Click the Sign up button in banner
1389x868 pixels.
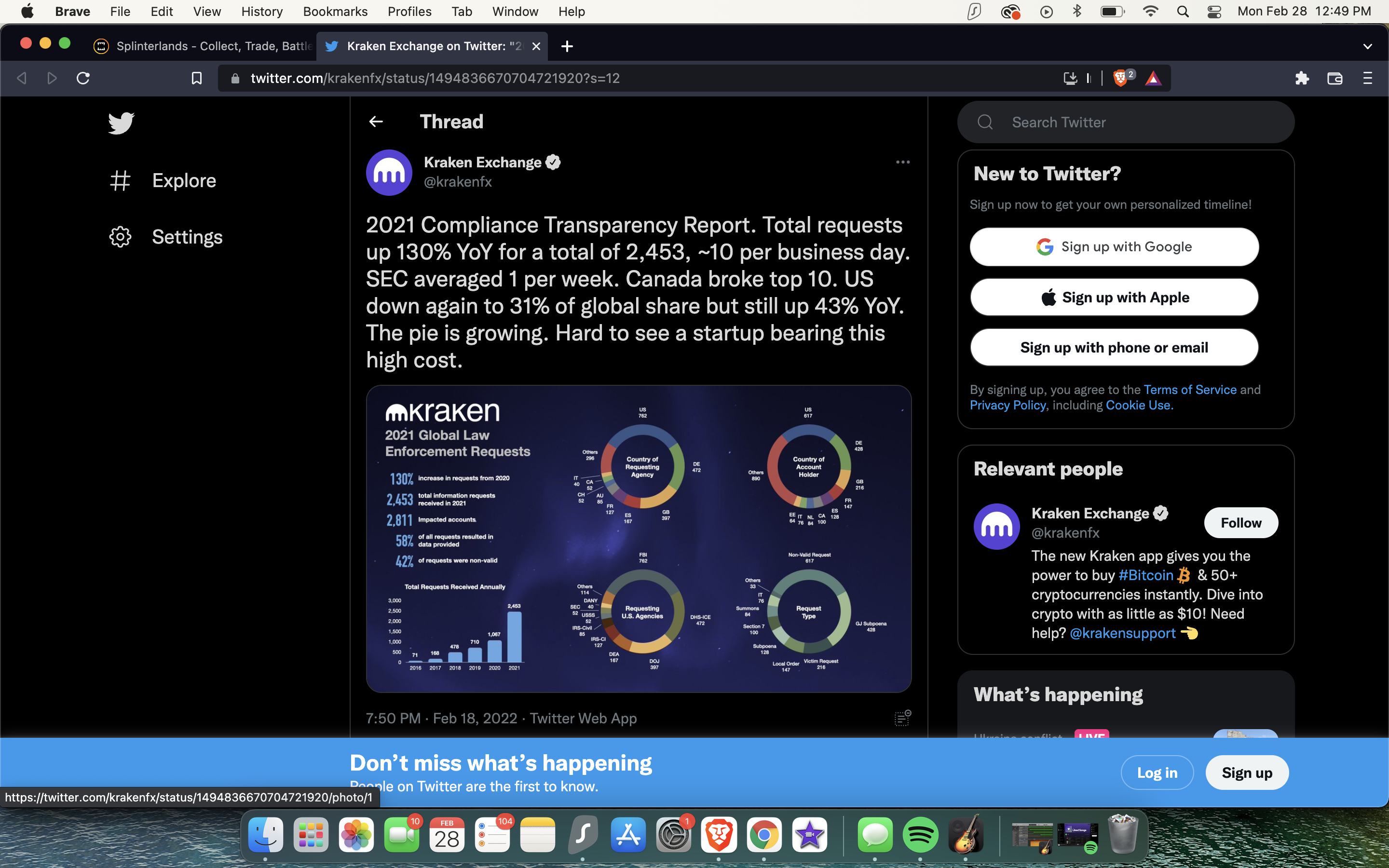coord(1247,773)
